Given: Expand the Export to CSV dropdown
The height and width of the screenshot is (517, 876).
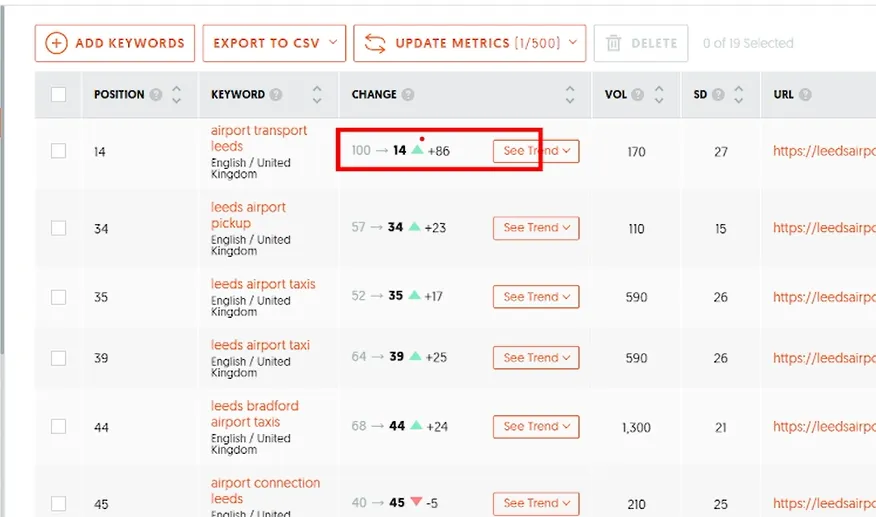Looking at the screenshot, I should point(274,43).
